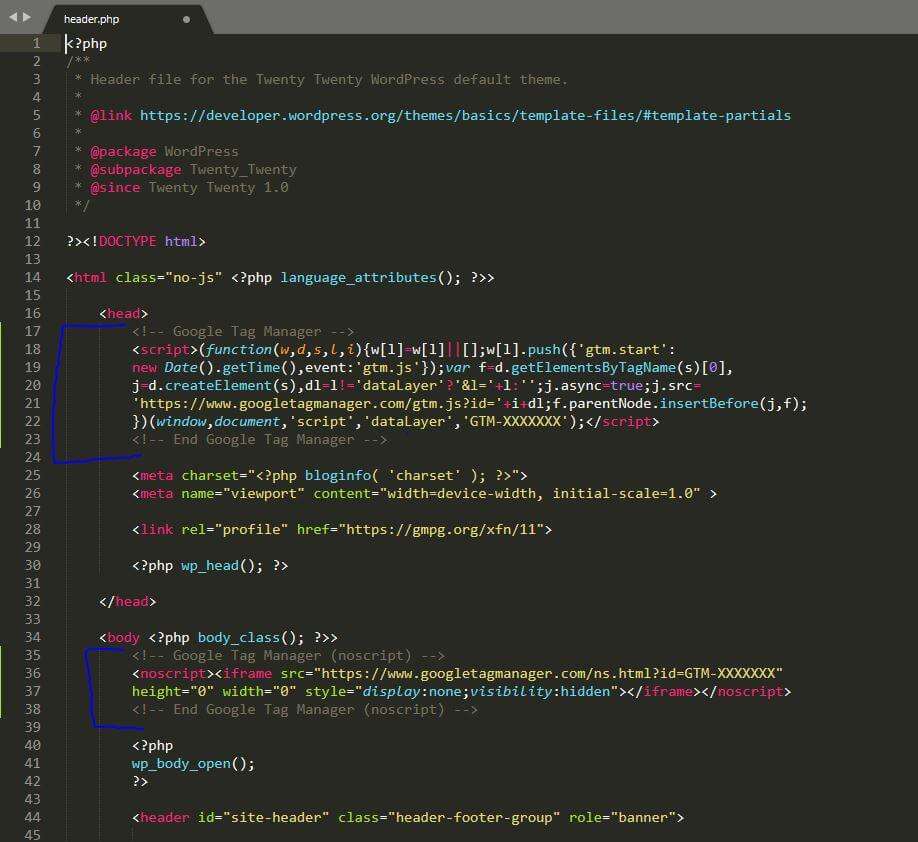The width and height of the screenshot is (918, 842).
Task: Click the googletagmanager.com/gtm.js URL string
Action: pyautogui.click(x=318, y=403)
